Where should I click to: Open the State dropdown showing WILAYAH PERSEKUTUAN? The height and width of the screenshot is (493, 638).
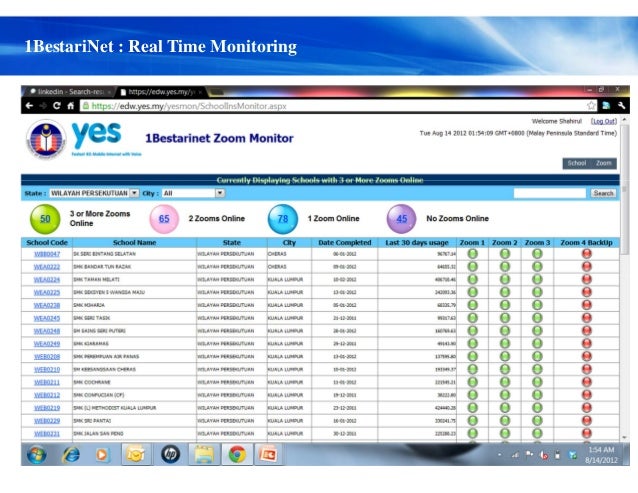(94, 193)
